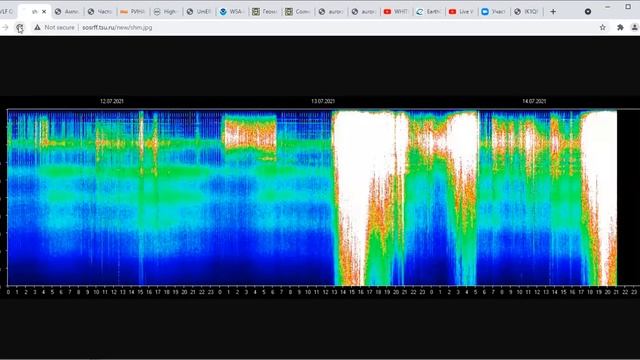
Task: Click the 13.07.2021 date label
Action: (323, 101)
